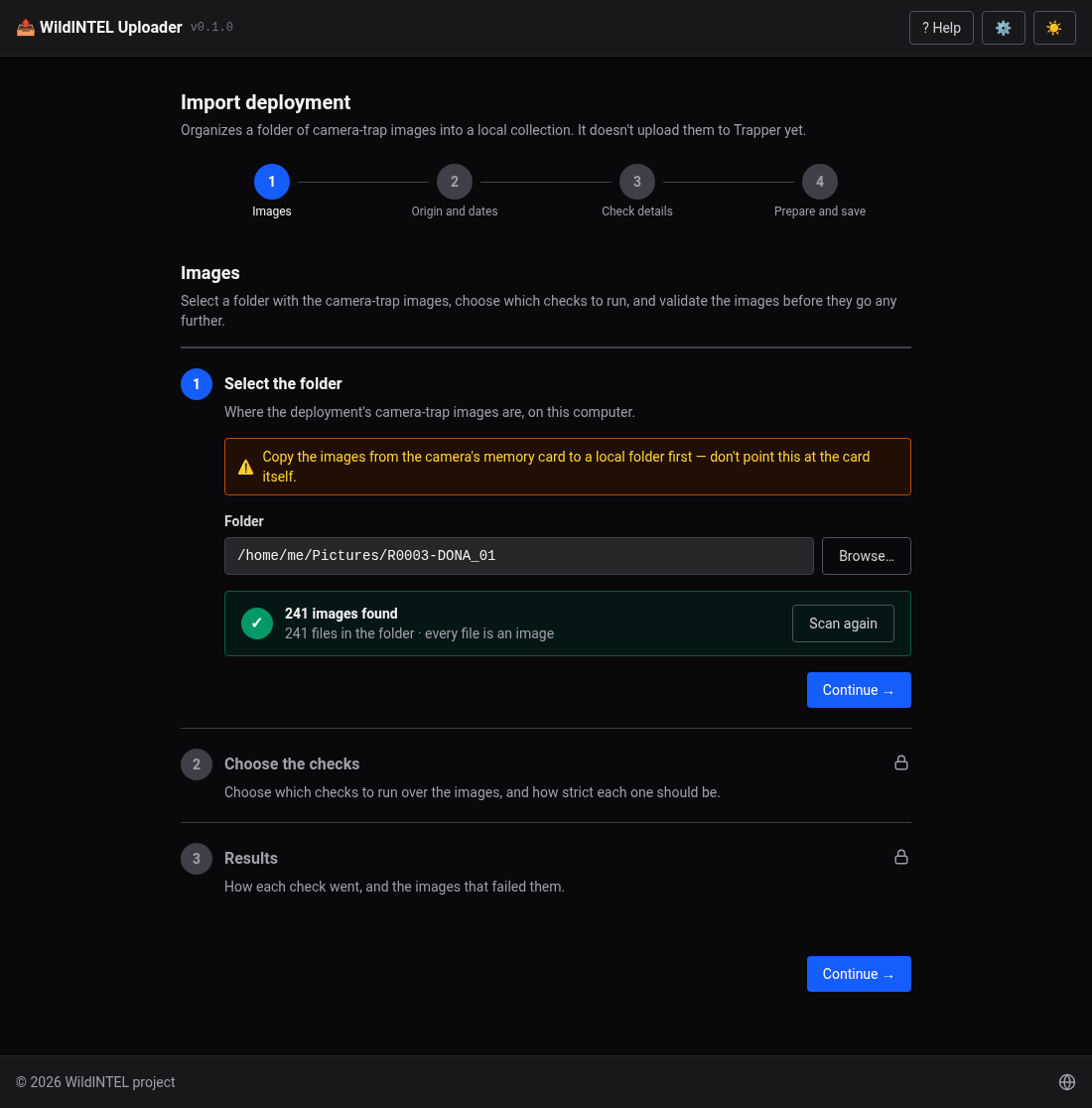
Task: Click lock icon on Choose the checks
Action: pos(900,762)
